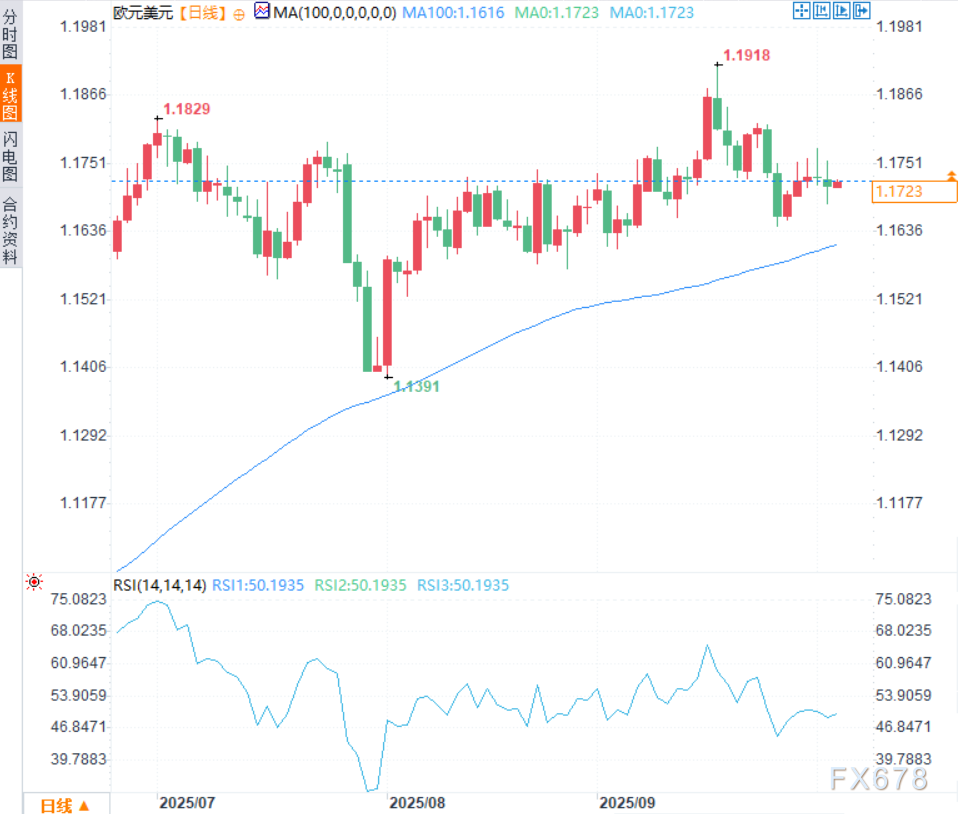Open the 闪电图 sidebar tab

pos(10,156)
